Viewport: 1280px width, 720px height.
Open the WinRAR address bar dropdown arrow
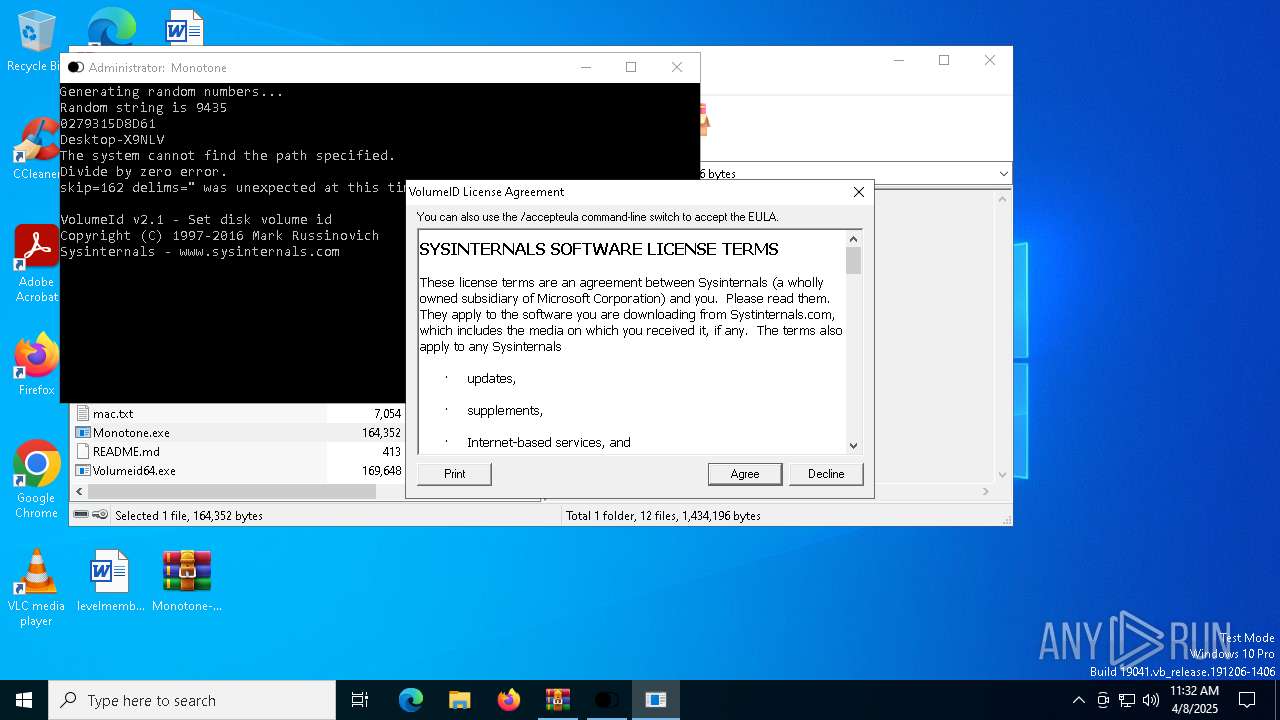tap(1003, 174)
